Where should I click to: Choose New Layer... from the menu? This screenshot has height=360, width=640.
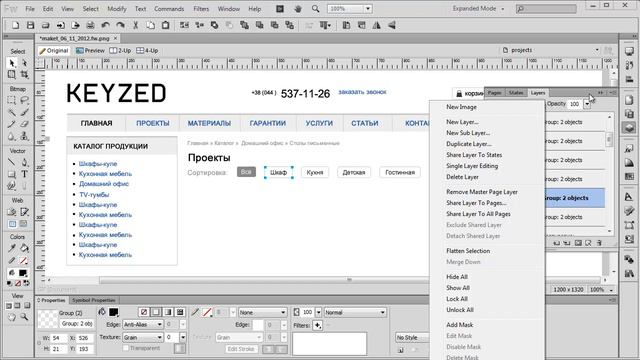pyautogui.click(x=462, y=122)
